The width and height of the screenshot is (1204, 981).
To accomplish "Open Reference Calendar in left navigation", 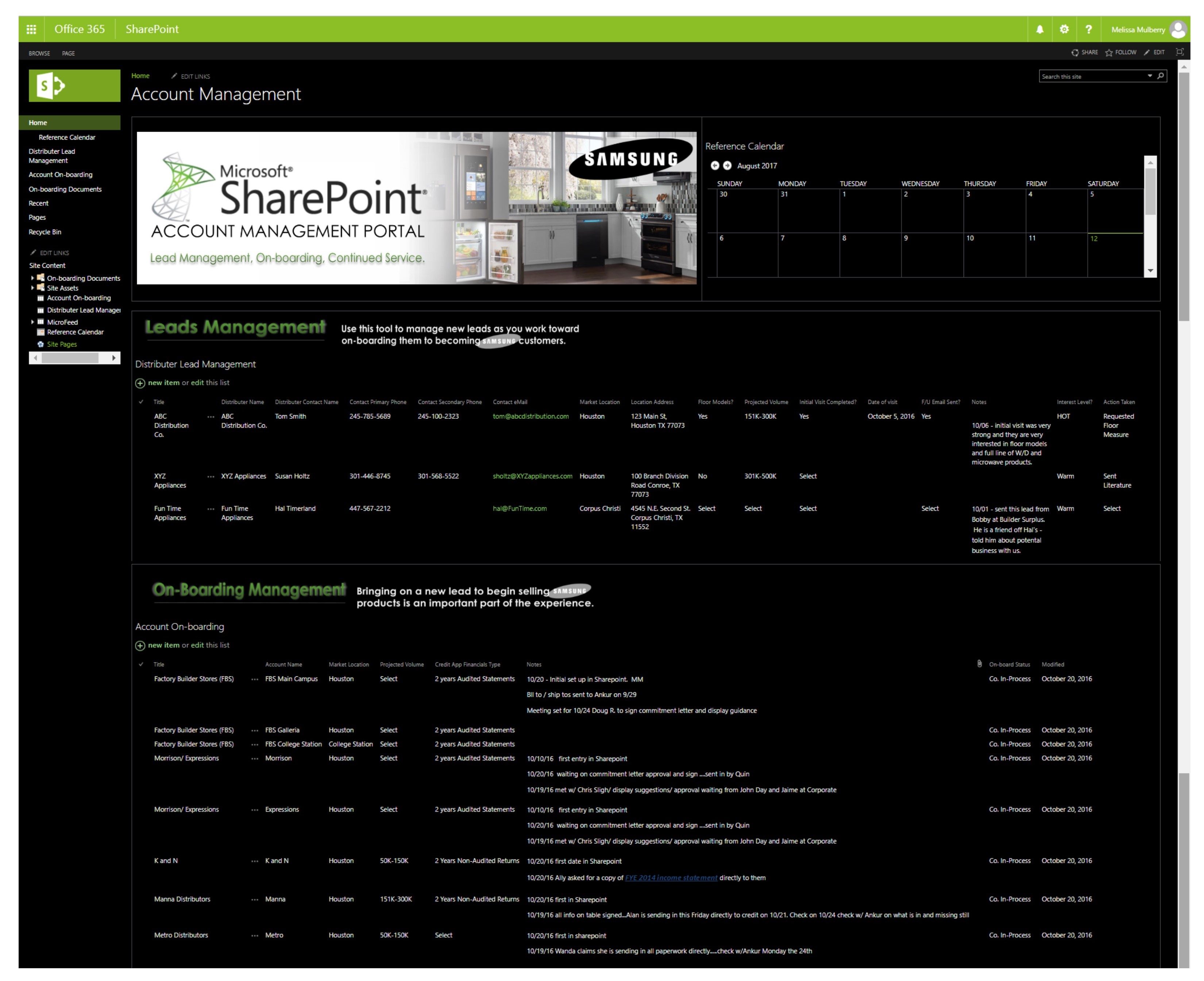I will pyautogui.click(x=67, y=137).
